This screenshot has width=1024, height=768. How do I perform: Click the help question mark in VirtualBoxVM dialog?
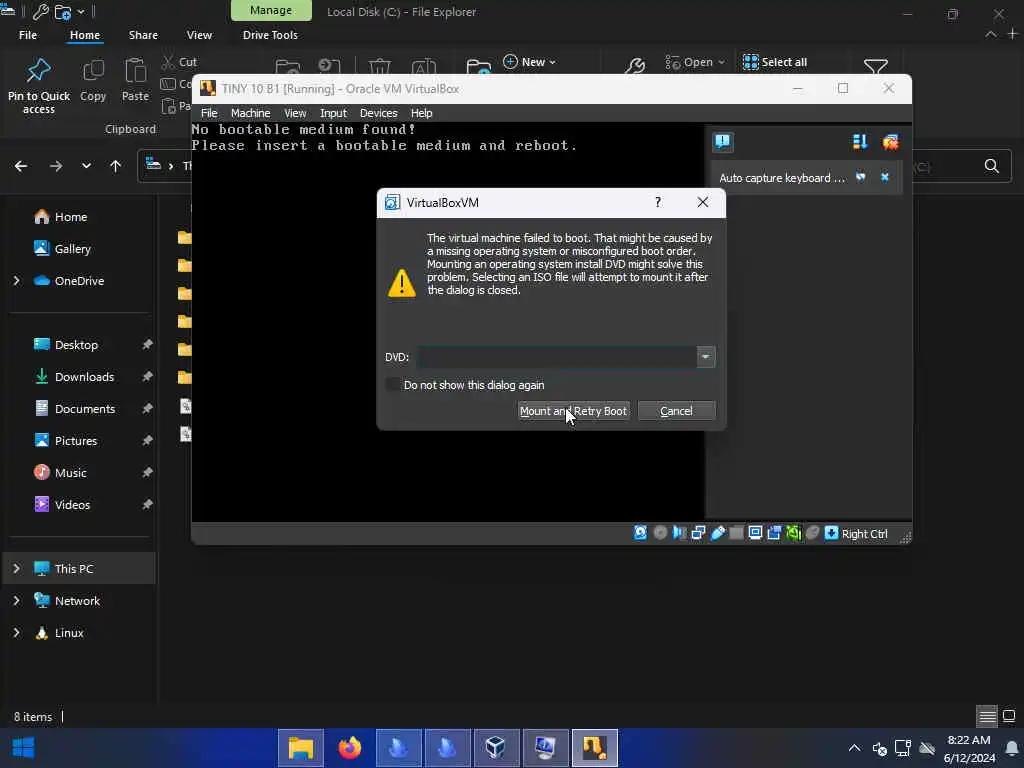658,202
